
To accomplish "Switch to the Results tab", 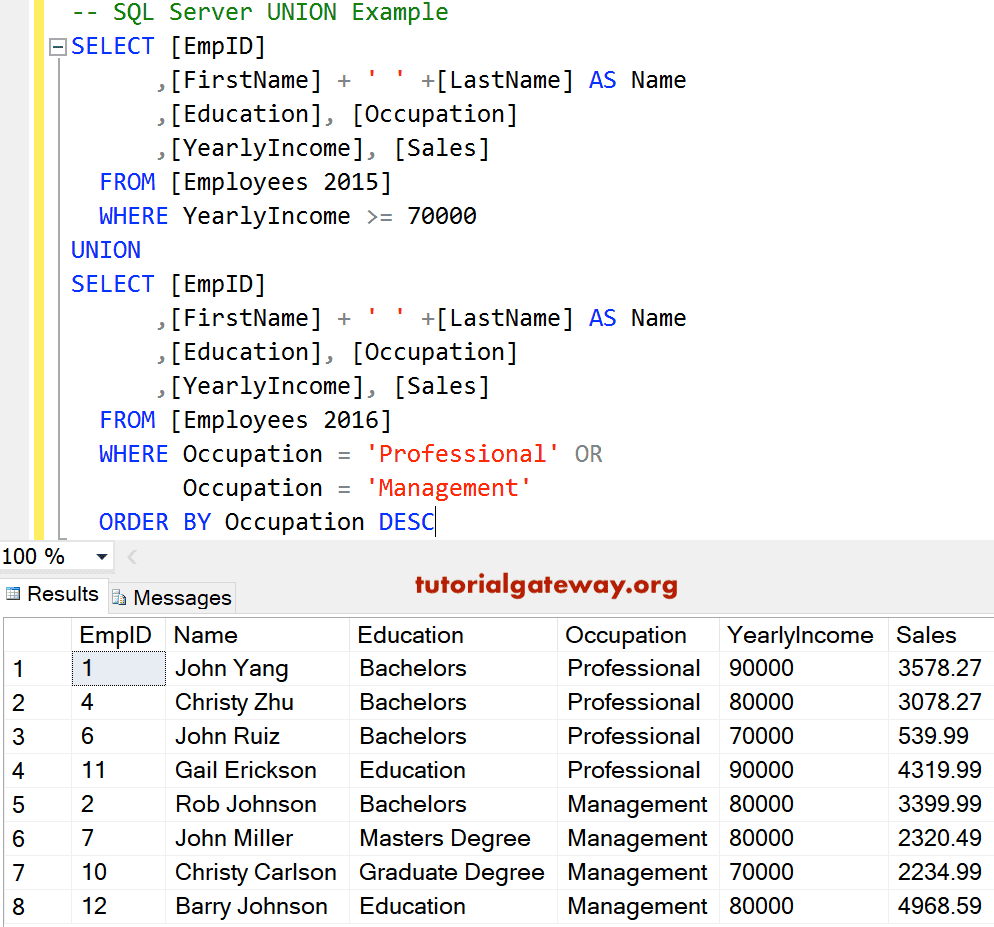I will tap(62, 594).
